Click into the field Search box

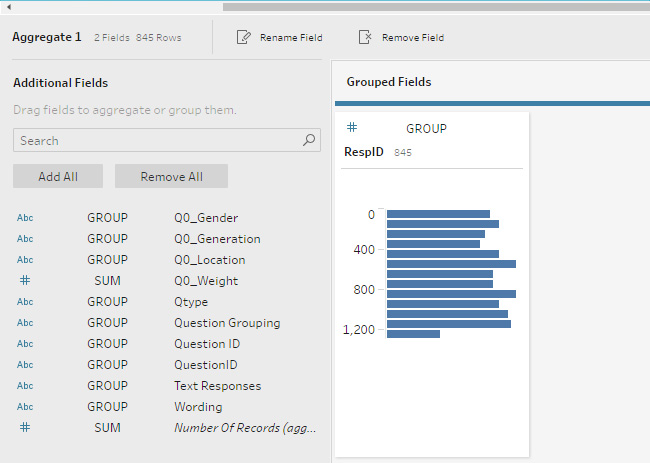pos(155,141)
